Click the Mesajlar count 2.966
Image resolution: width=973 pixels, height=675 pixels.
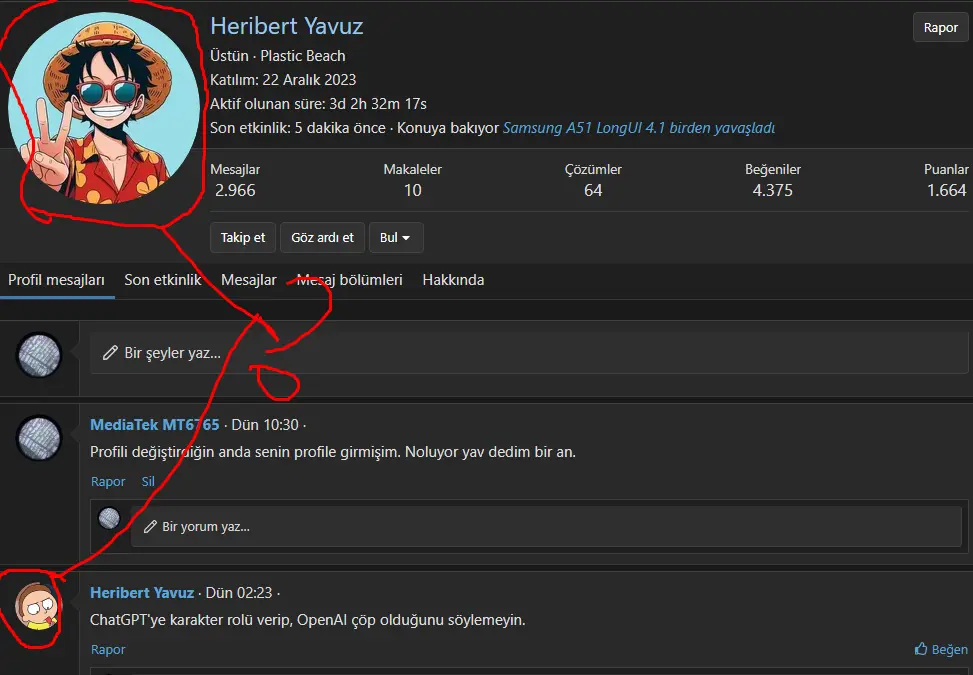(235, 190)
